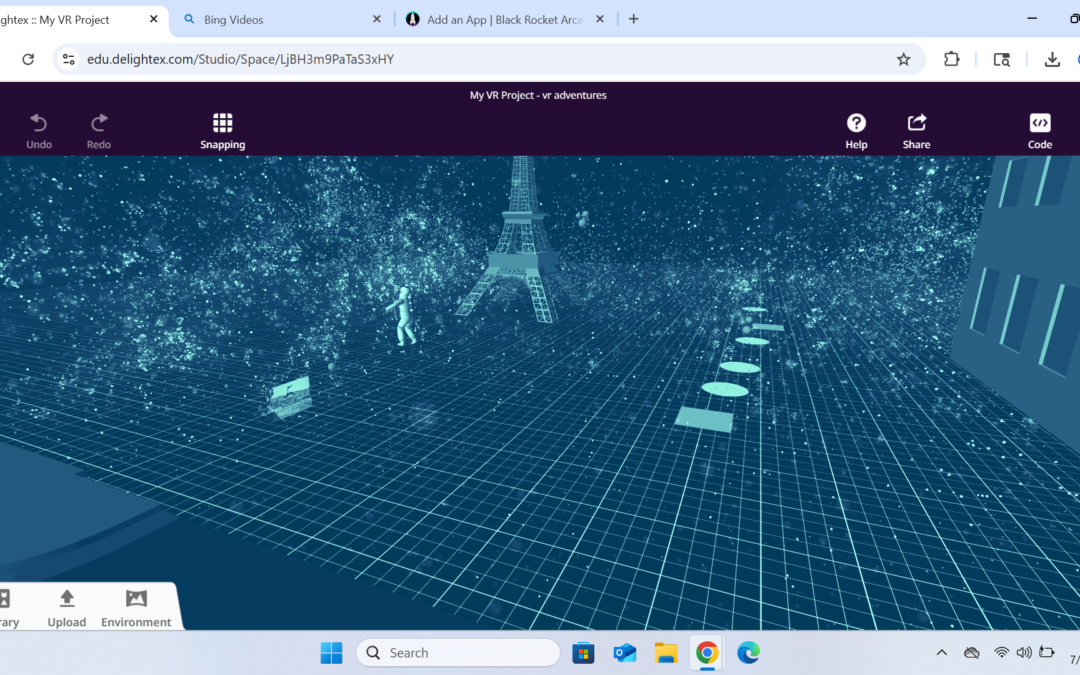This screenshot has height=675, width=1080.
Task: Open OneDrive status in tray
Action: [x=972, y=652]
